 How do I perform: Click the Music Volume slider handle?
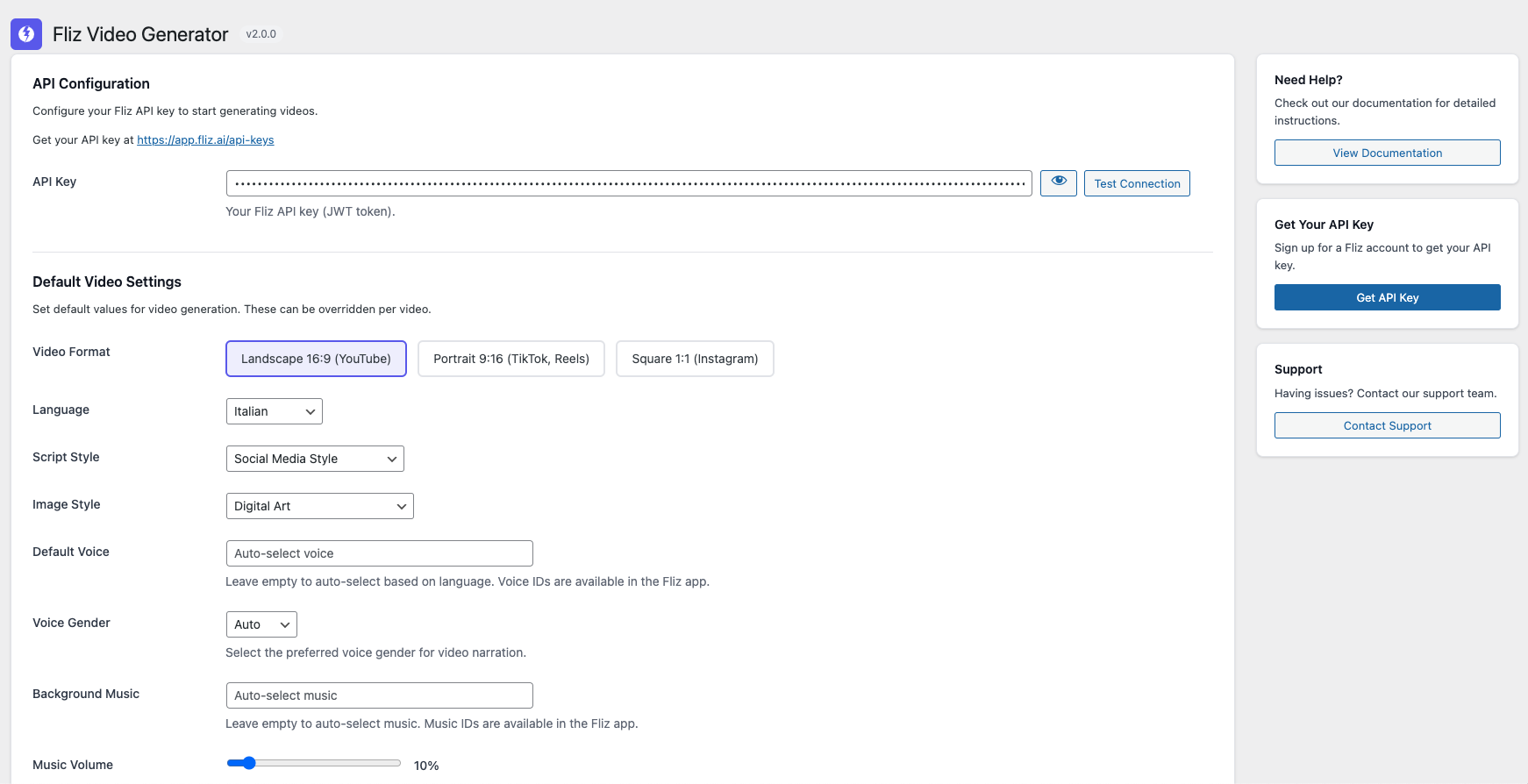[249, 763]
